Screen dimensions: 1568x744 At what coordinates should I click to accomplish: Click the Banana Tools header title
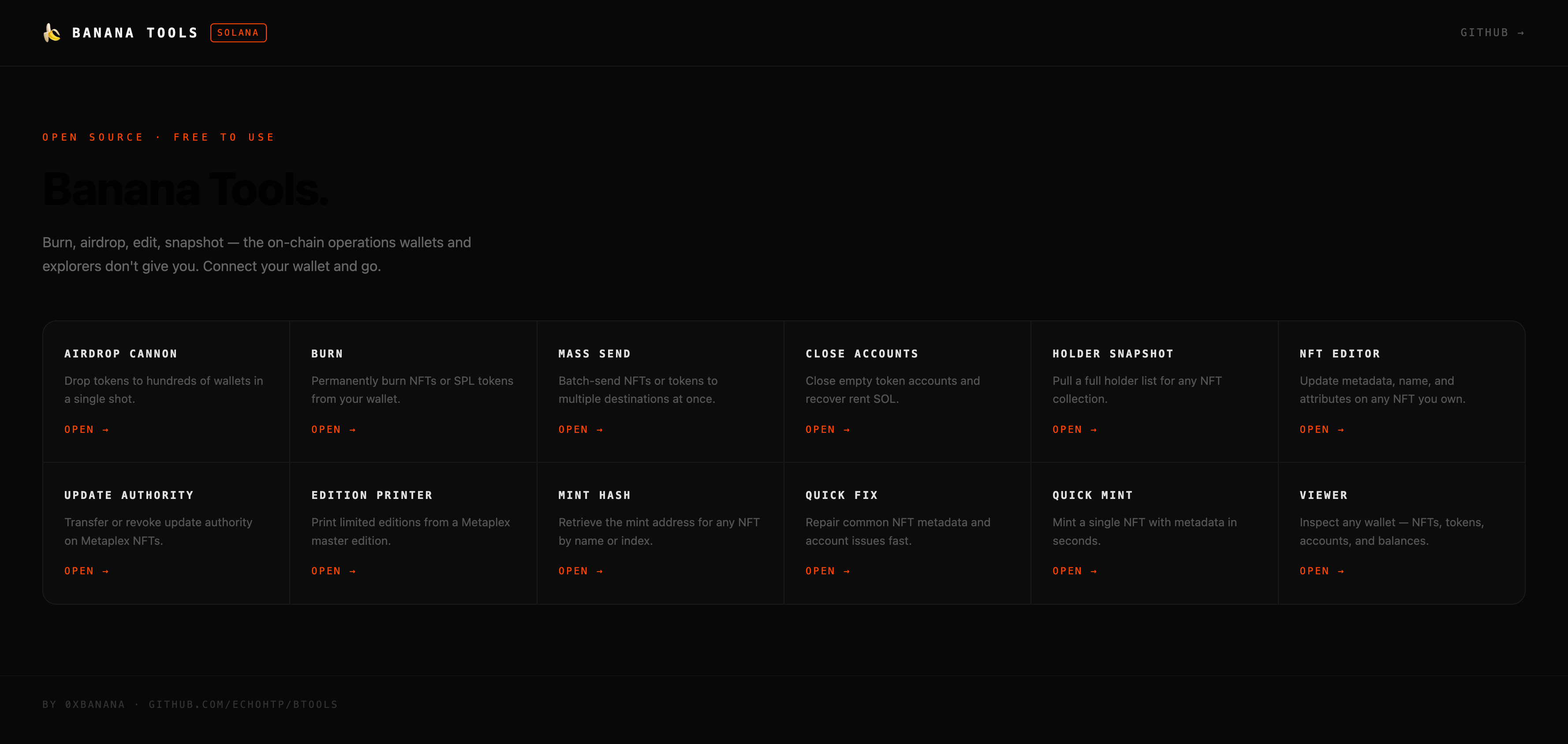coord(135,33)
